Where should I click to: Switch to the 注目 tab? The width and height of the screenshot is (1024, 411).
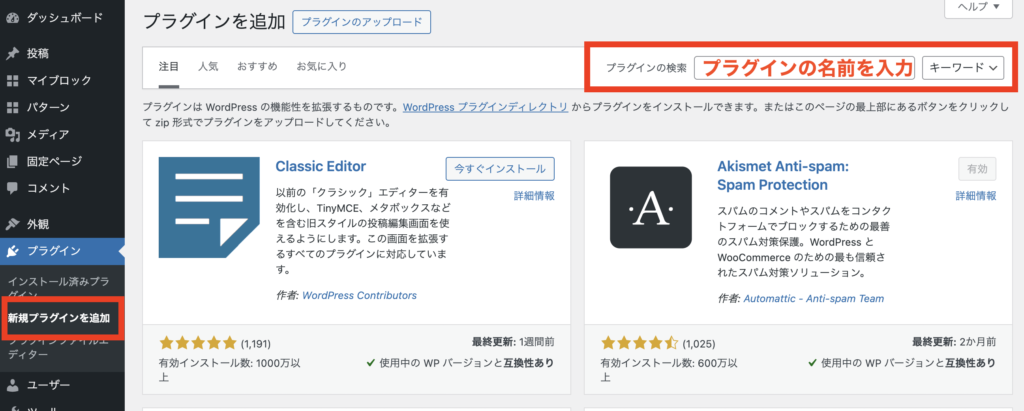(168, 67)
